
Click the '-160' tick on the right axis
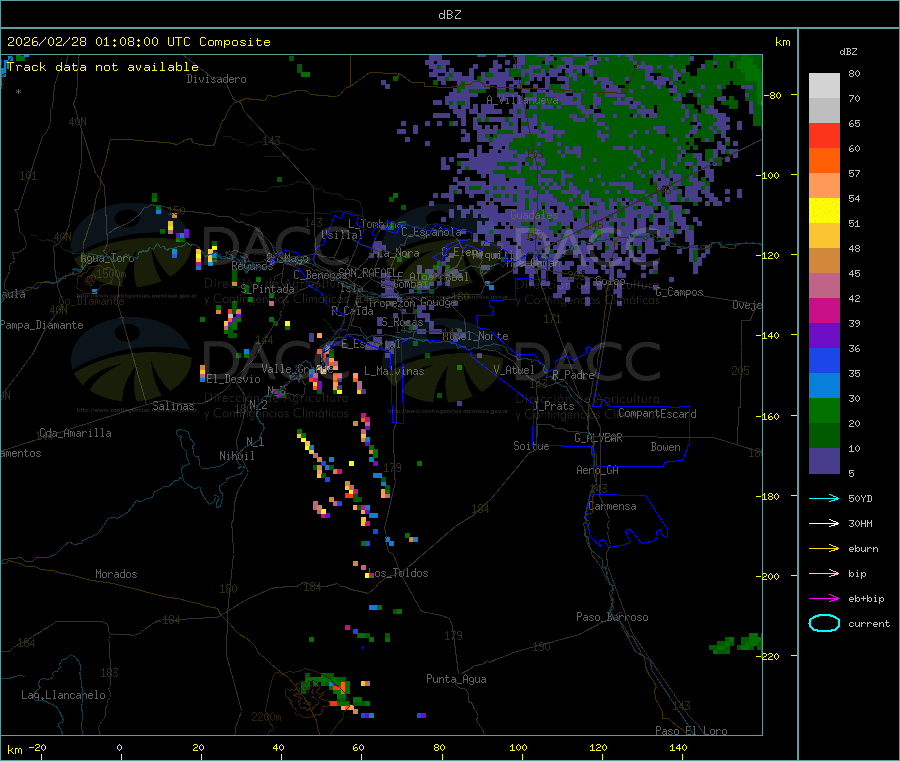[x=767, y=416]
